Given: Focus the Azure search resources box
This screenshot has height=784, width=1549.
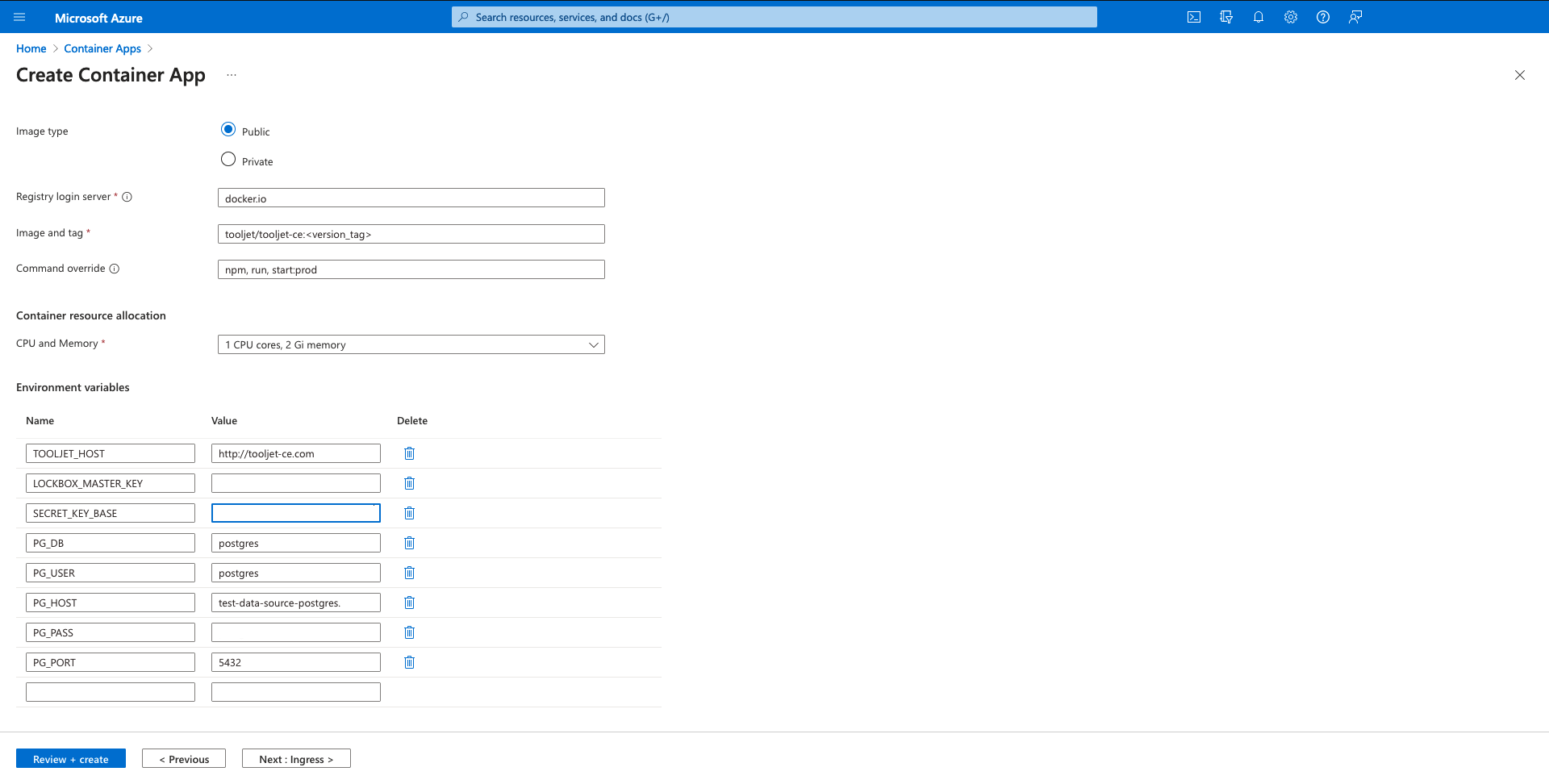Looking at the screenshot, I should pos(774,17).
